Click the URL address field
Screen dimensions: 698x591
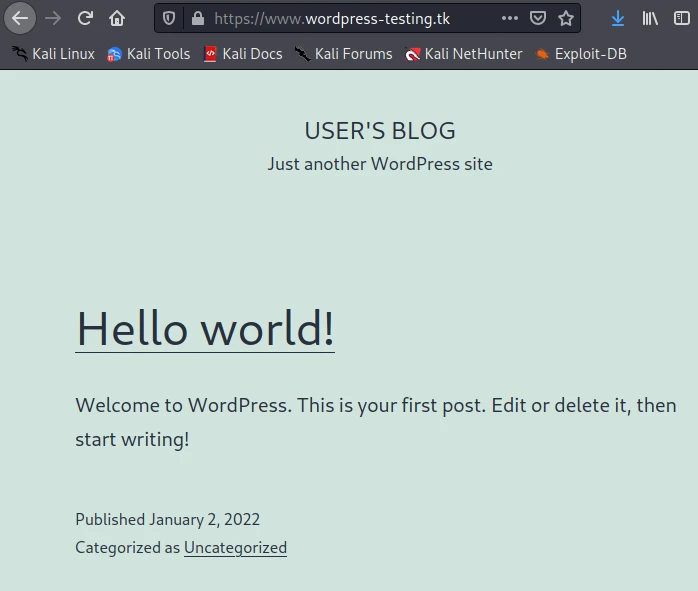(350, 18)
